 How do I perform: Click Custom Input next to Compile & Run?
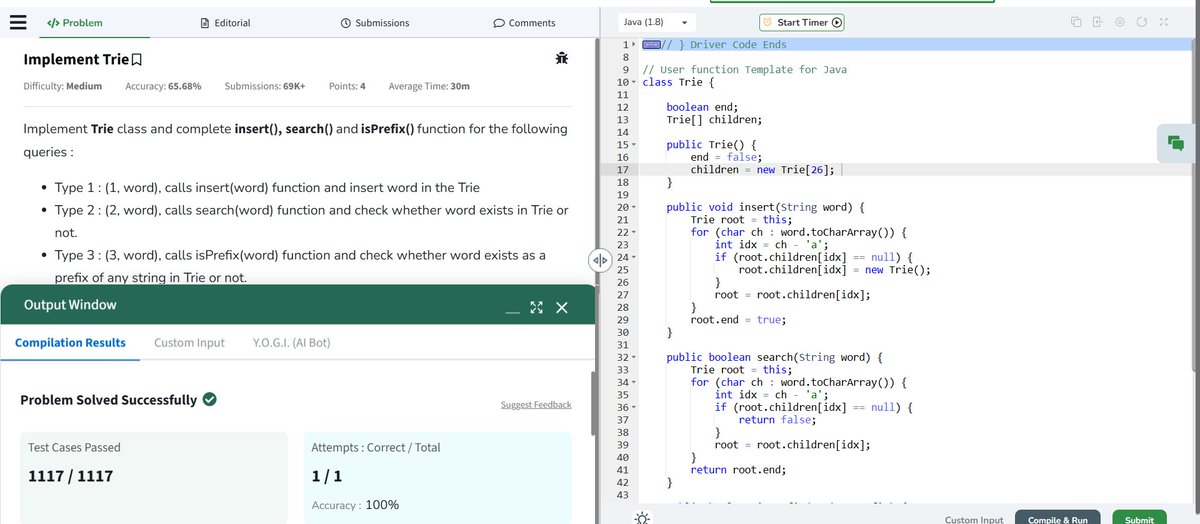click(974, 520)
